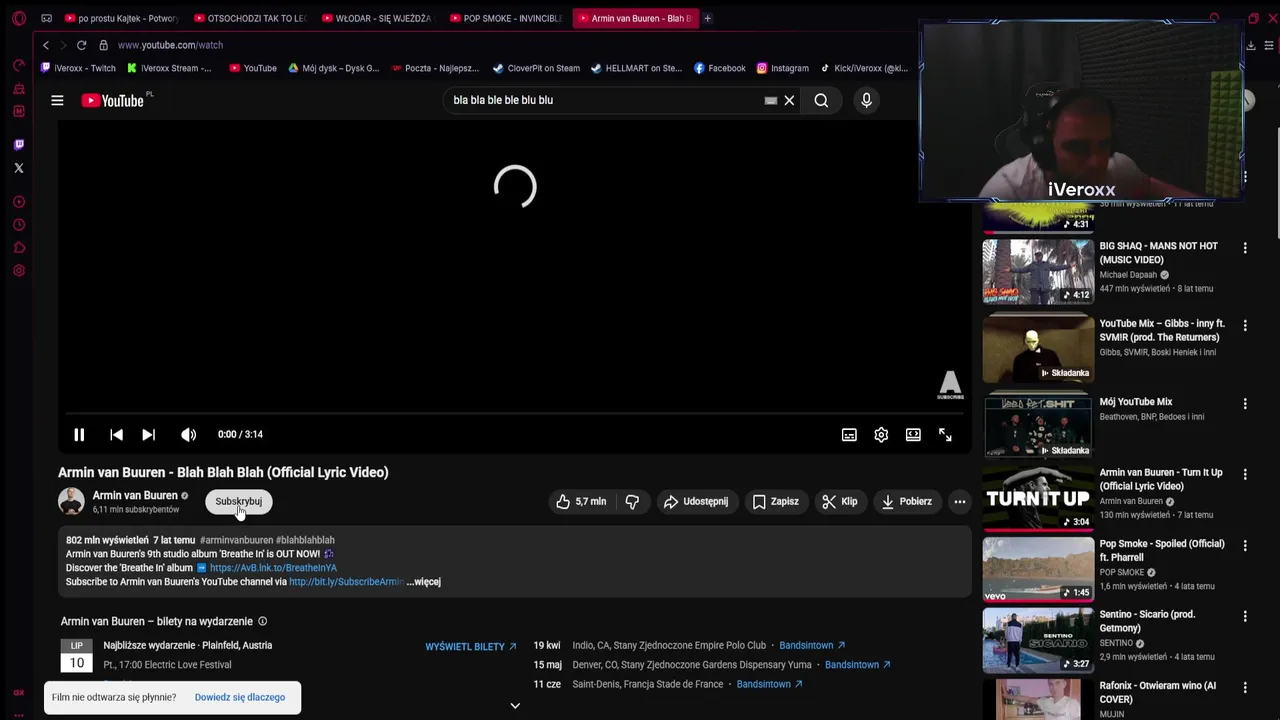Screen dimensions: 1280x720
Task: Open Facebook bookmark
Action: pyautogui.click(x=720, y=68)
